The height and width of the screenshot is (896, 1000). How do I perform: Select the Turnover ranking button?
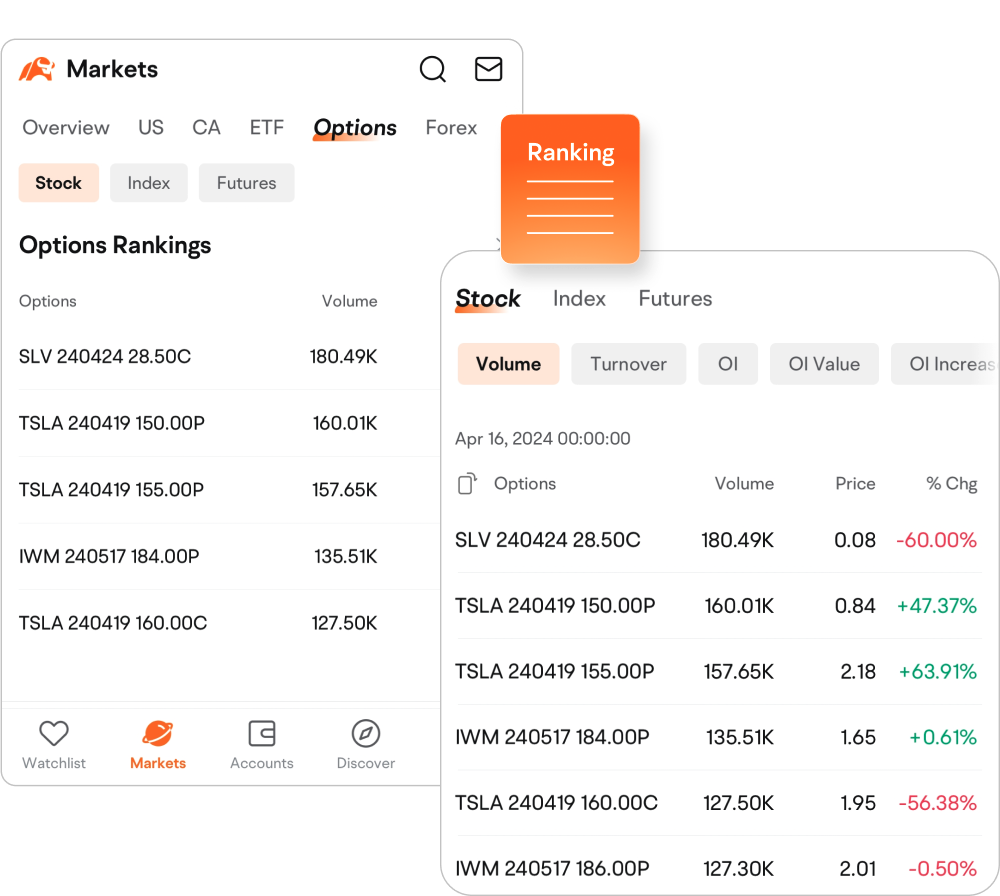628,364
